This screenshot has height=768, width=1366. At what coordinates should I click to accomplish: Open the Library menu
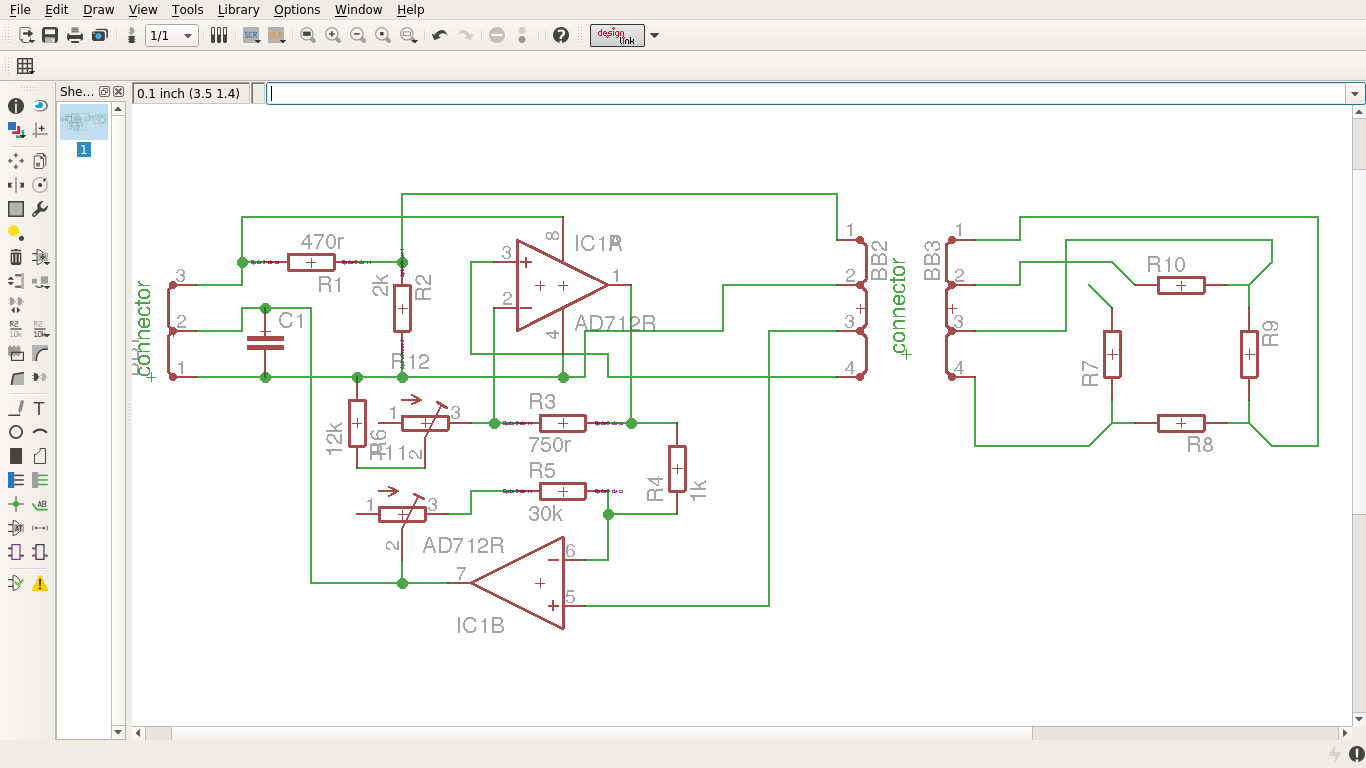click(x=238, y=9)
